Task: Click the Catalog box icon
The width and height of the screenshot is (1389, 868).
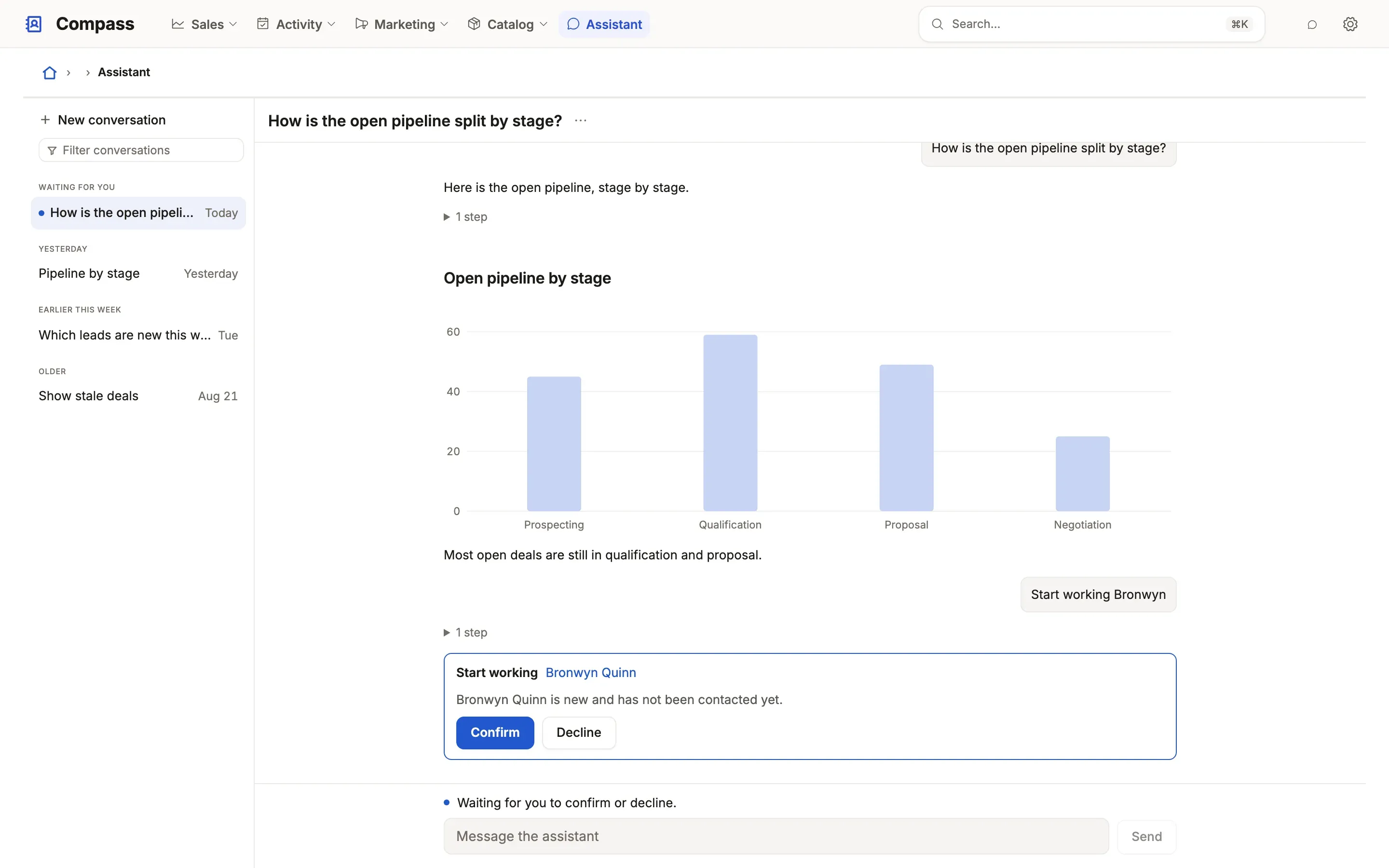Action: point(474,24)
